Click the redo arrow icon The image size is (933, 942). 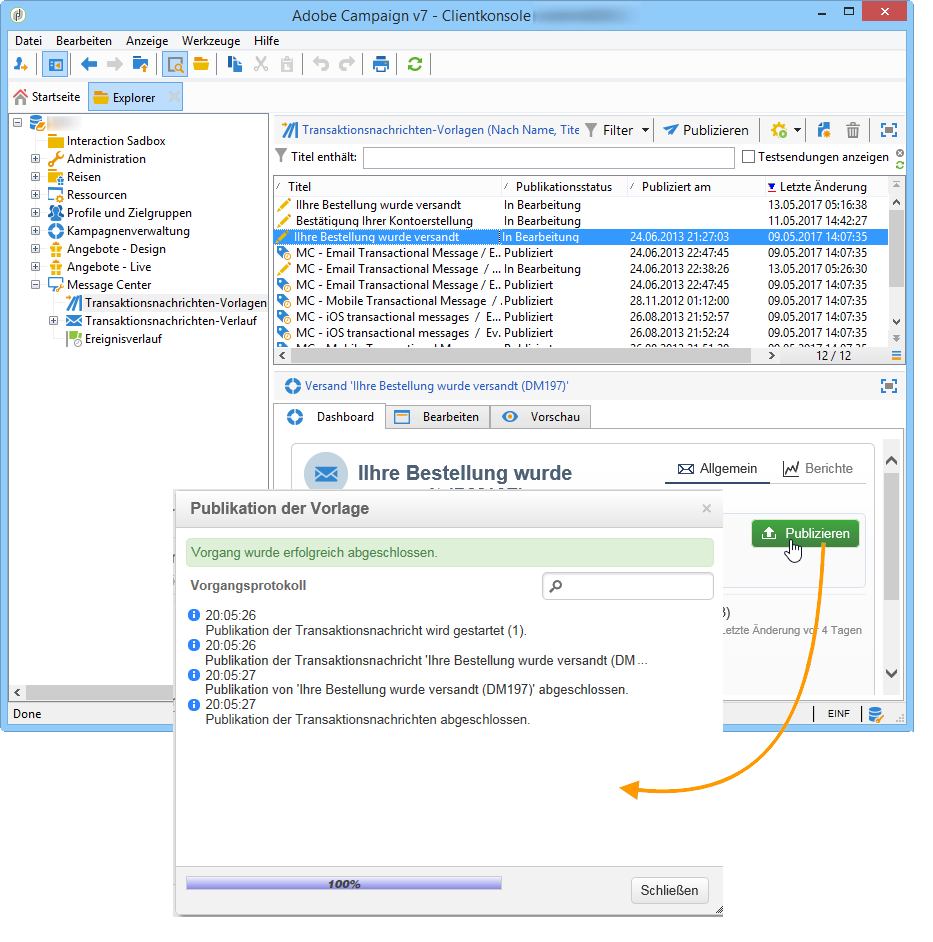[x=347, y=64]
